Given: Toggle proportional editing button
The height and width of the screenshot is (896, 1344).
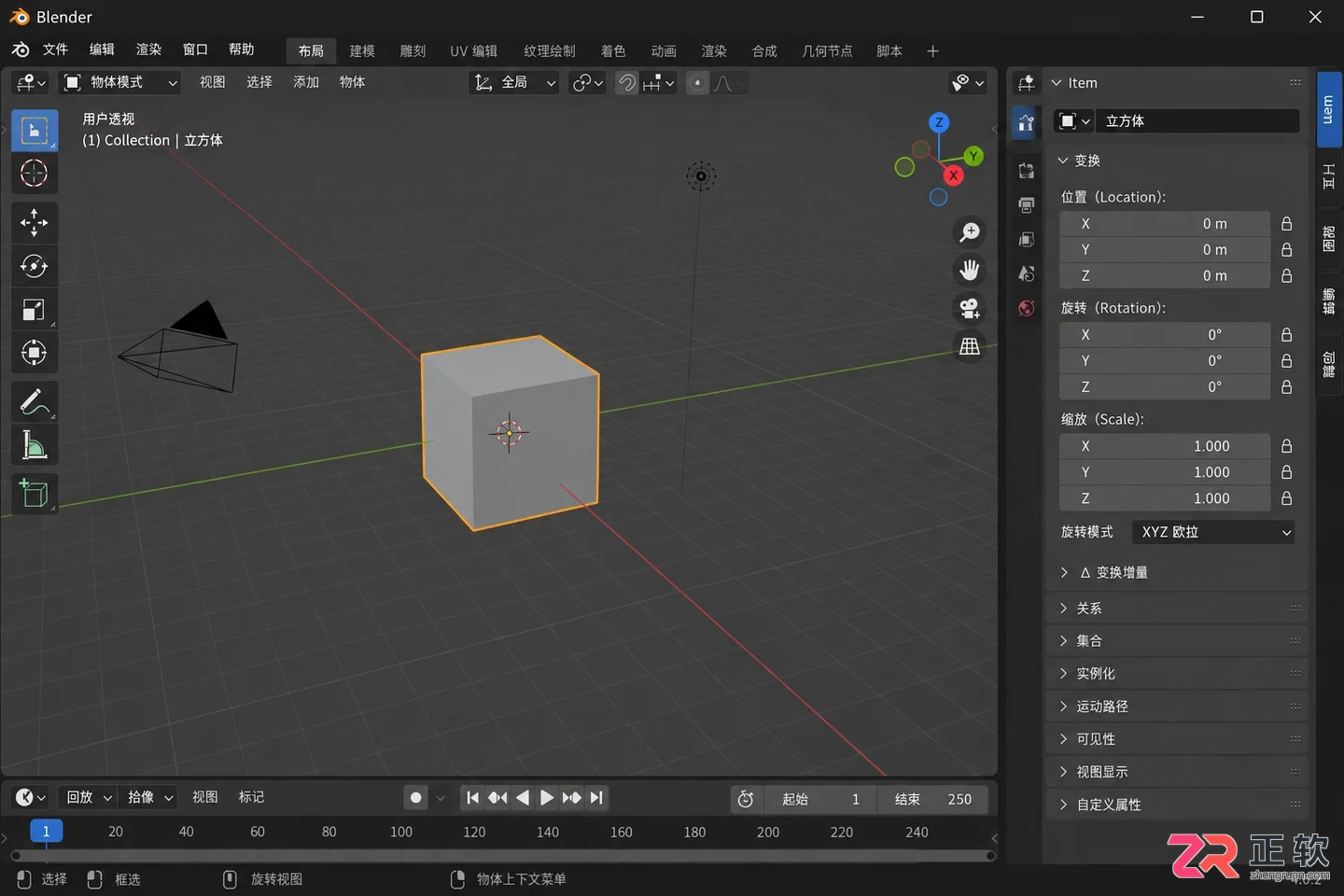Looking at the screenshot, I should 697,83.
